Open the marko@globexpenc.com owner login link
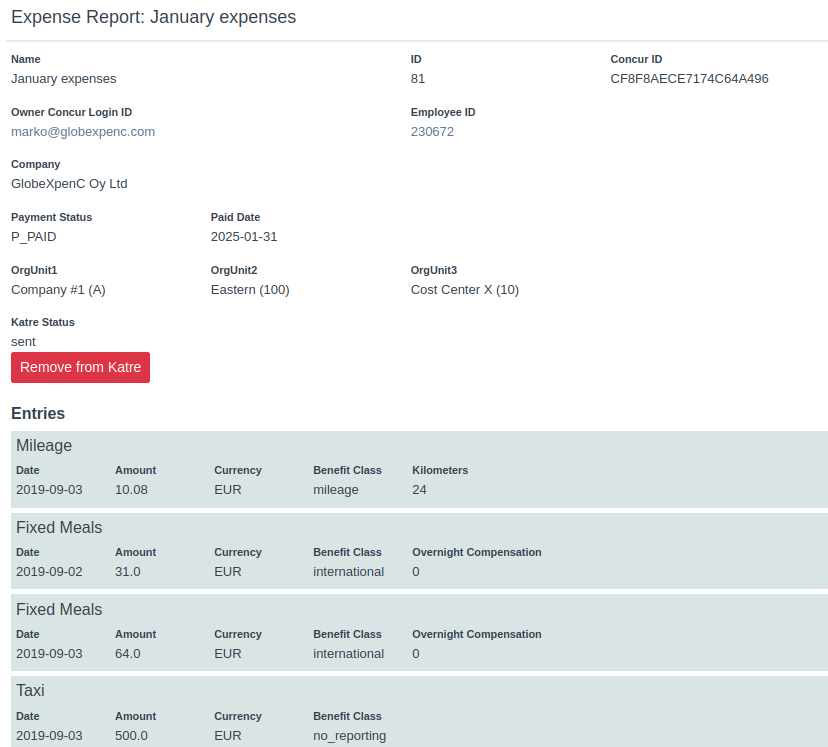Viewport: 828px width, 747px height. coord(83,131)
